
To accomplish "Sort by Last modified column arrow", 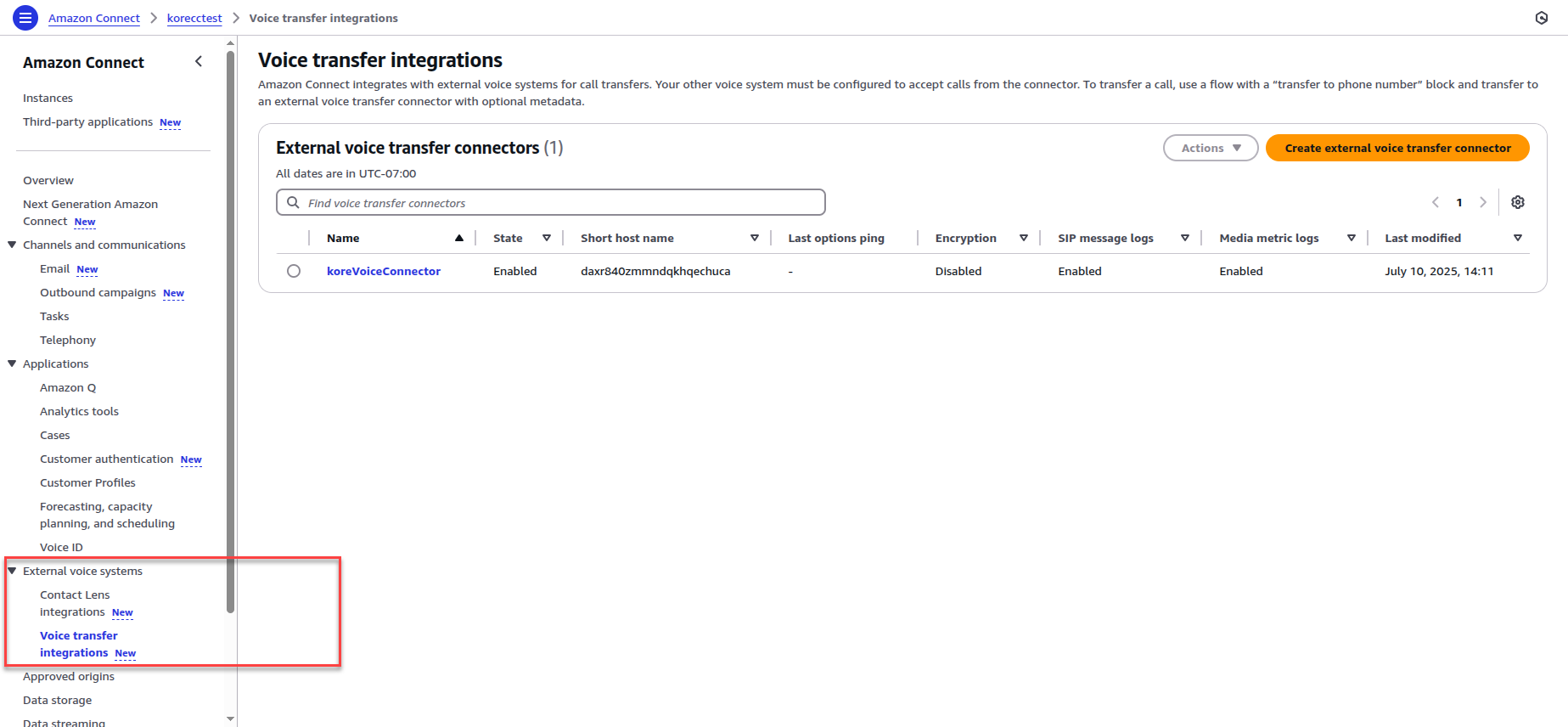I will (x=1518, y=238).
